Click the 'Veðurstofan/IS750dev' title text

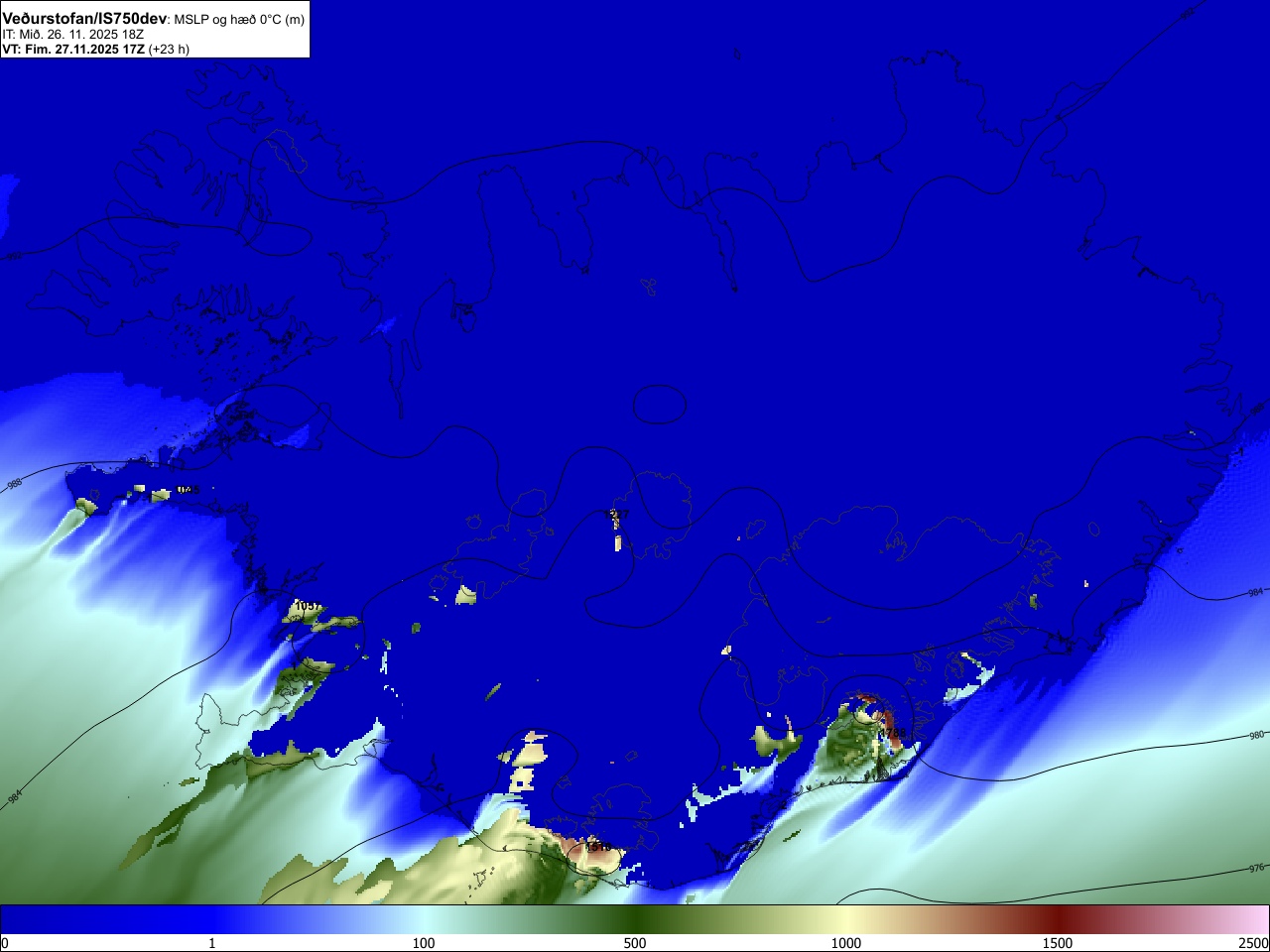[x=86, y=19]
